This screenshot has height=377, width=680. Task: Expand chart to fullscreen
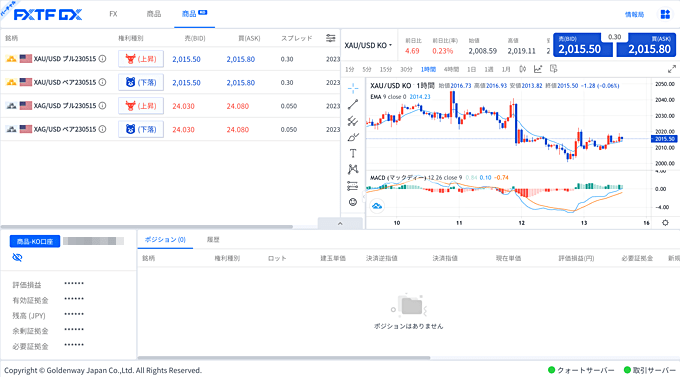point(672,69)
